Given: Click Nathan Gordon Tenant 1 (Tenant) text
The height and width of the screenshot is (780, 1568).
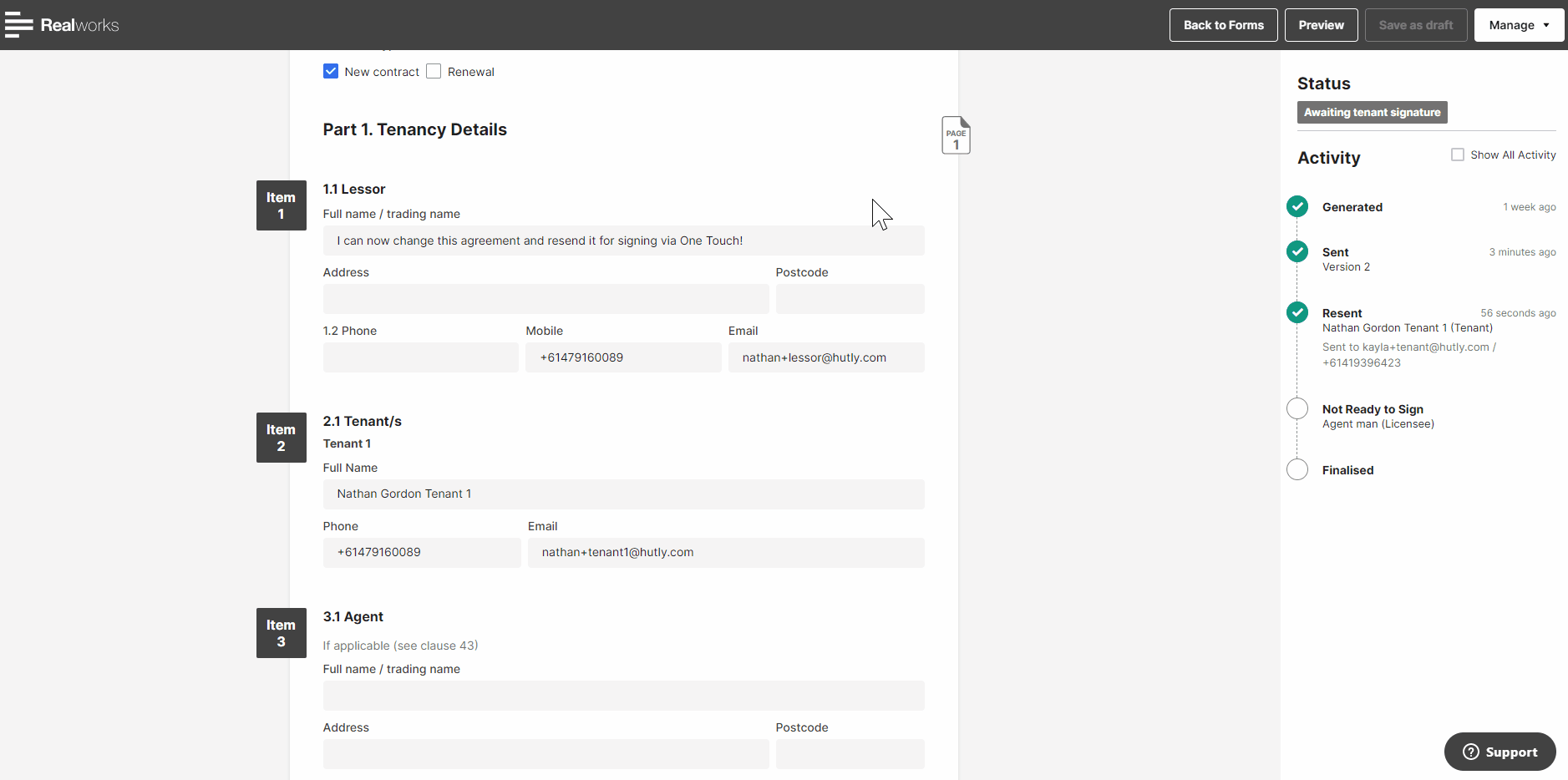Looking at the screenshot, I should (x=1407, y=328).
